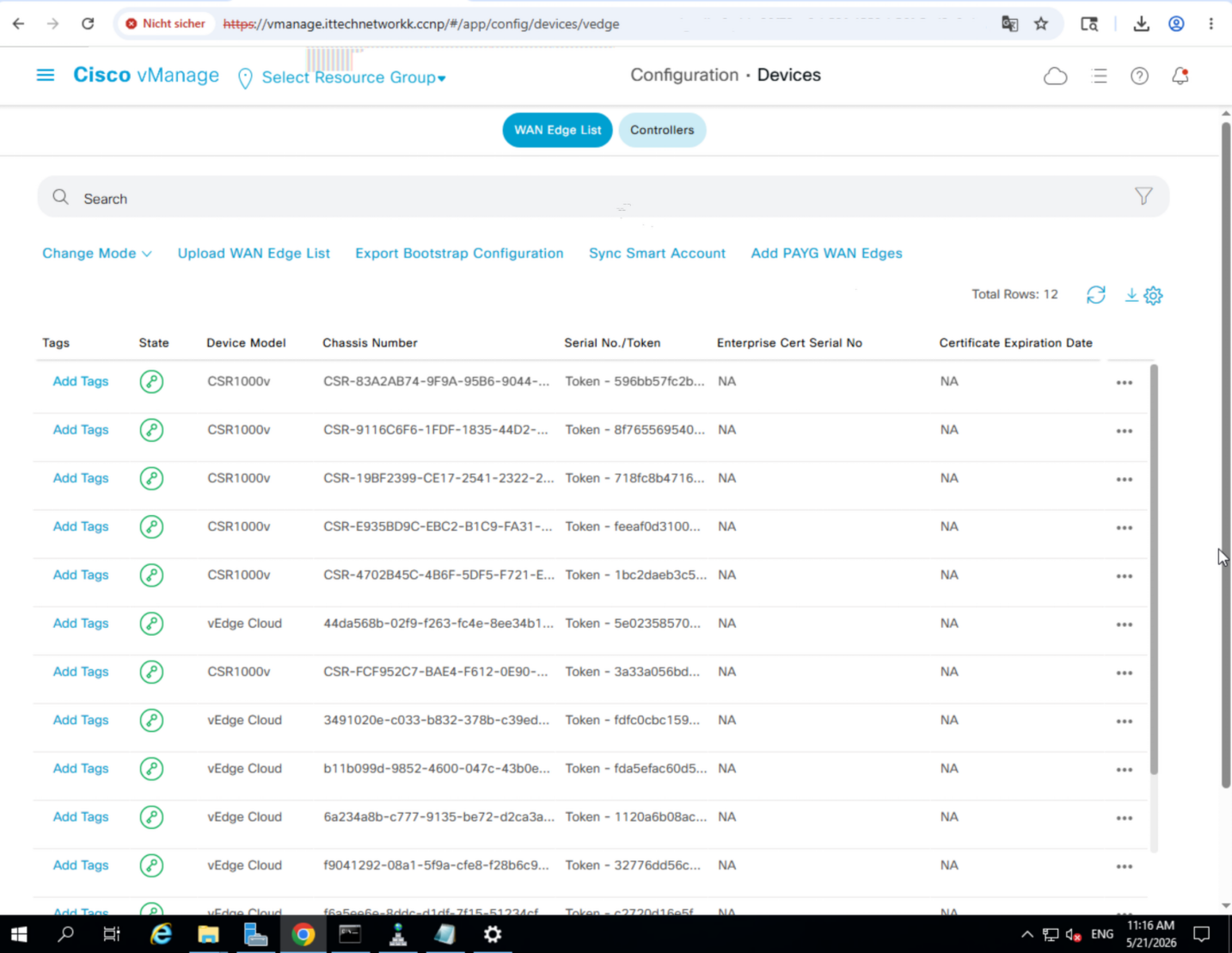Click the filter funnel icon in search bar
Viewport: 1232px width, 953px height.
click(x=1143, y=197)
